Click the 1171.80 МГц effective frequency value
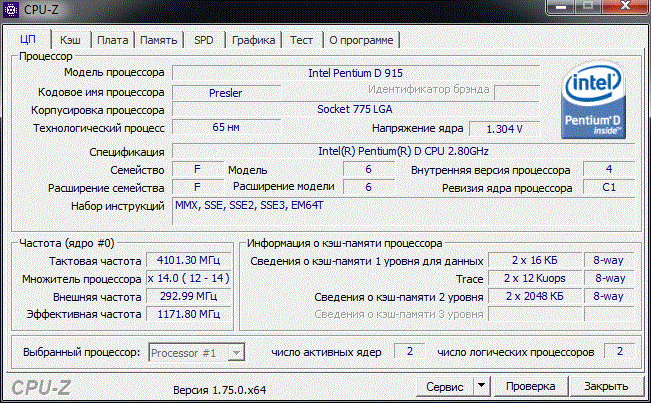This screenshot has height=403, width=651. click(x=188, y=314)
